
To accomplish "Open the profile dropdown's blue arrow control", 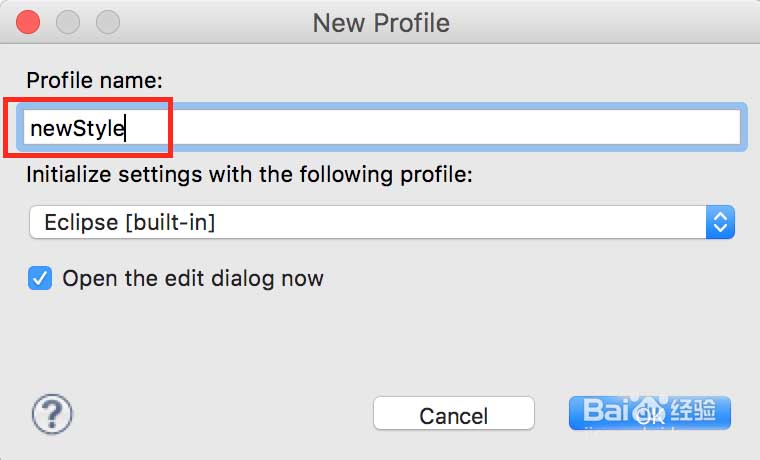I will (x=720, y=222).
